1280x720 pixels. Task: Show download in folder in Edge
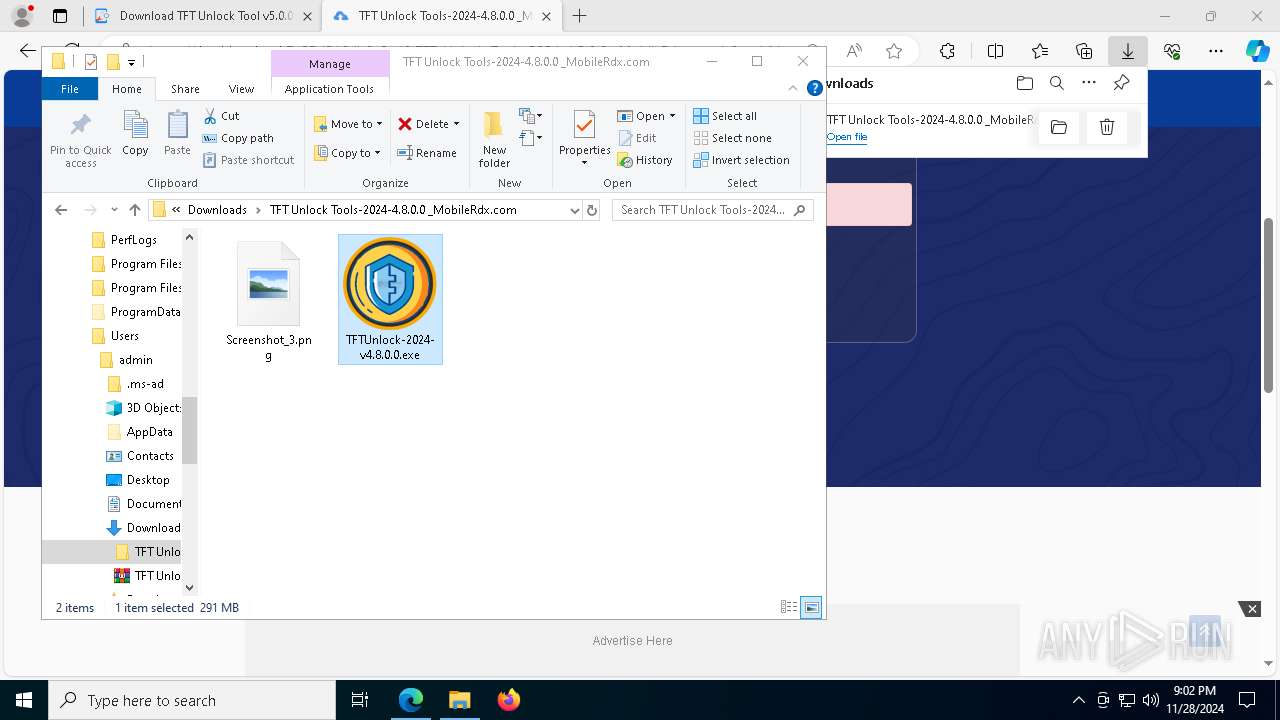(1059, 127)
